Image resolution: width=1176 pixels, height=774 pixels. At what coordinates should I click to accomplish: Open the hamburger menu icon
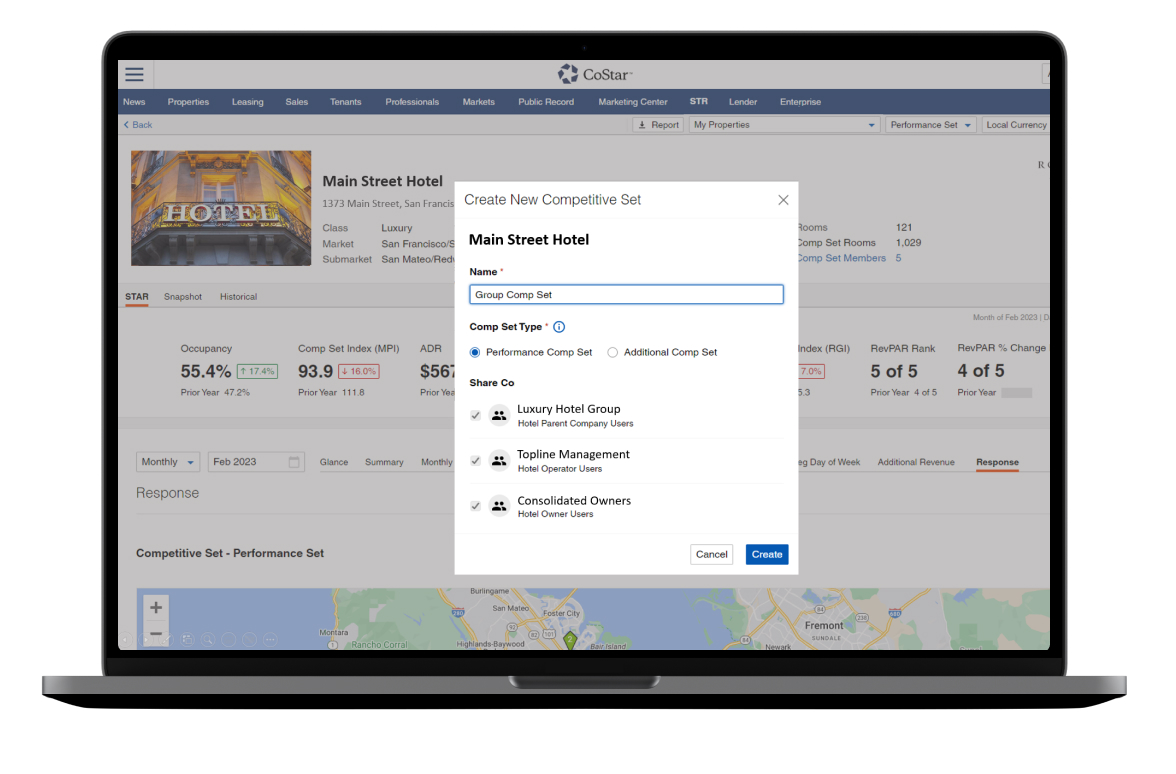[x=134, y=75]
